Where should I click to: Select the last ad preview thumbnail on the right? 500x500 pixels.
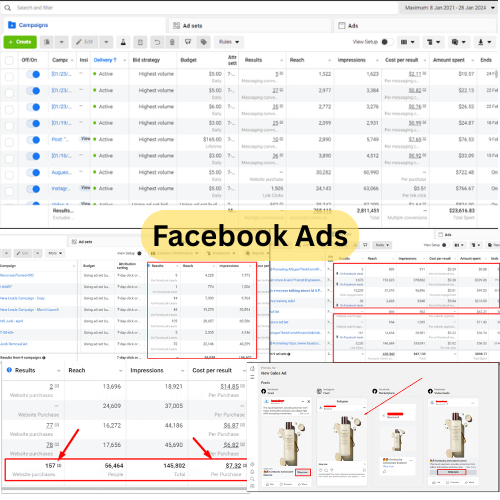click(453, 442)
